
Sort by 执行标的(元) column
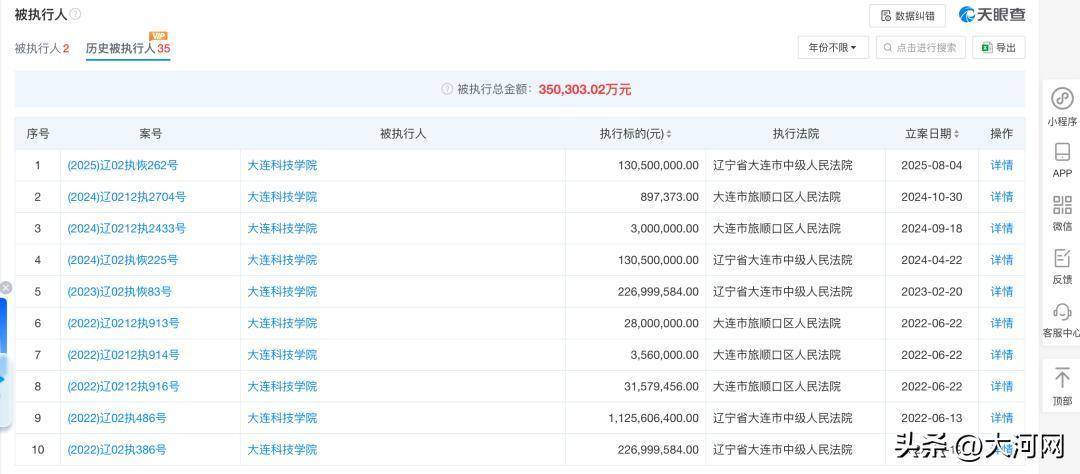(x=669, y=134)
